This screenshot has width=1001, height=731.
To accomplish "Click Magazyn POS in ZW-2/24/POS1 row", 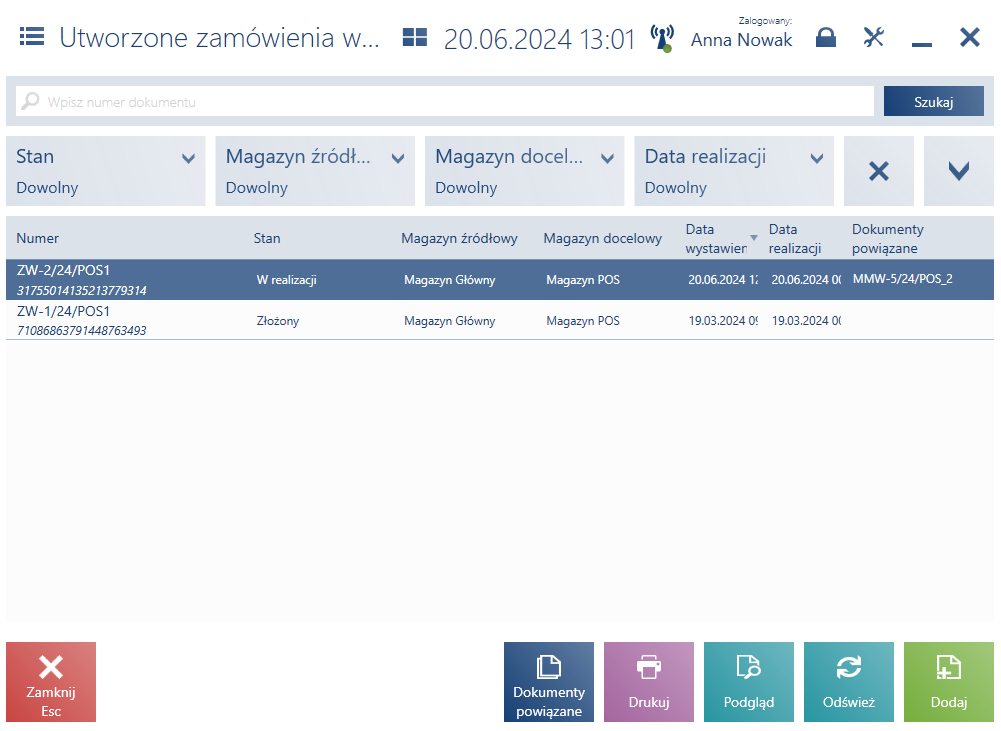I will tap(583, 280).
